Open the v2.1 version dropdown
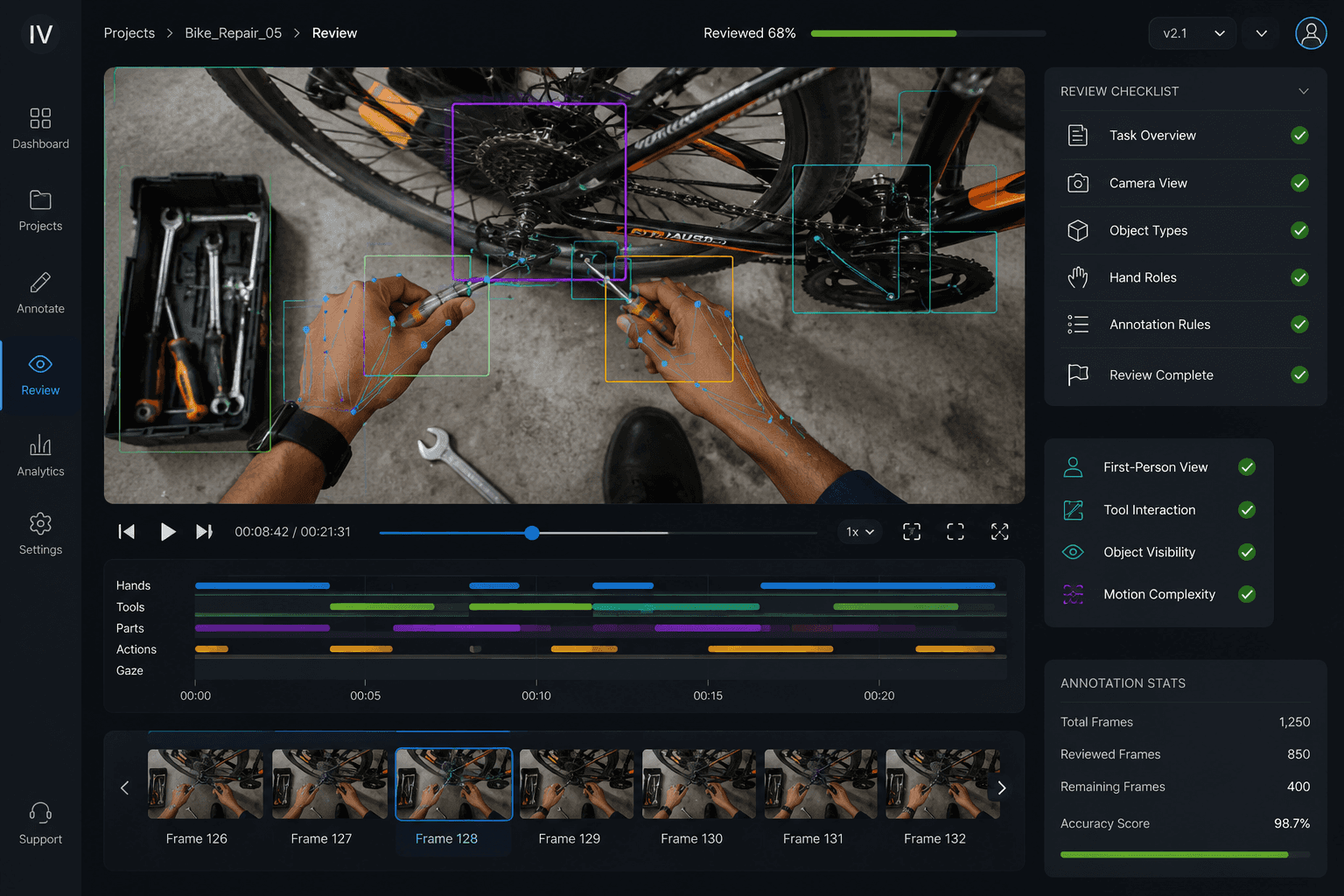This screenshot has height=896, width=1344. tap(1192, 33)
